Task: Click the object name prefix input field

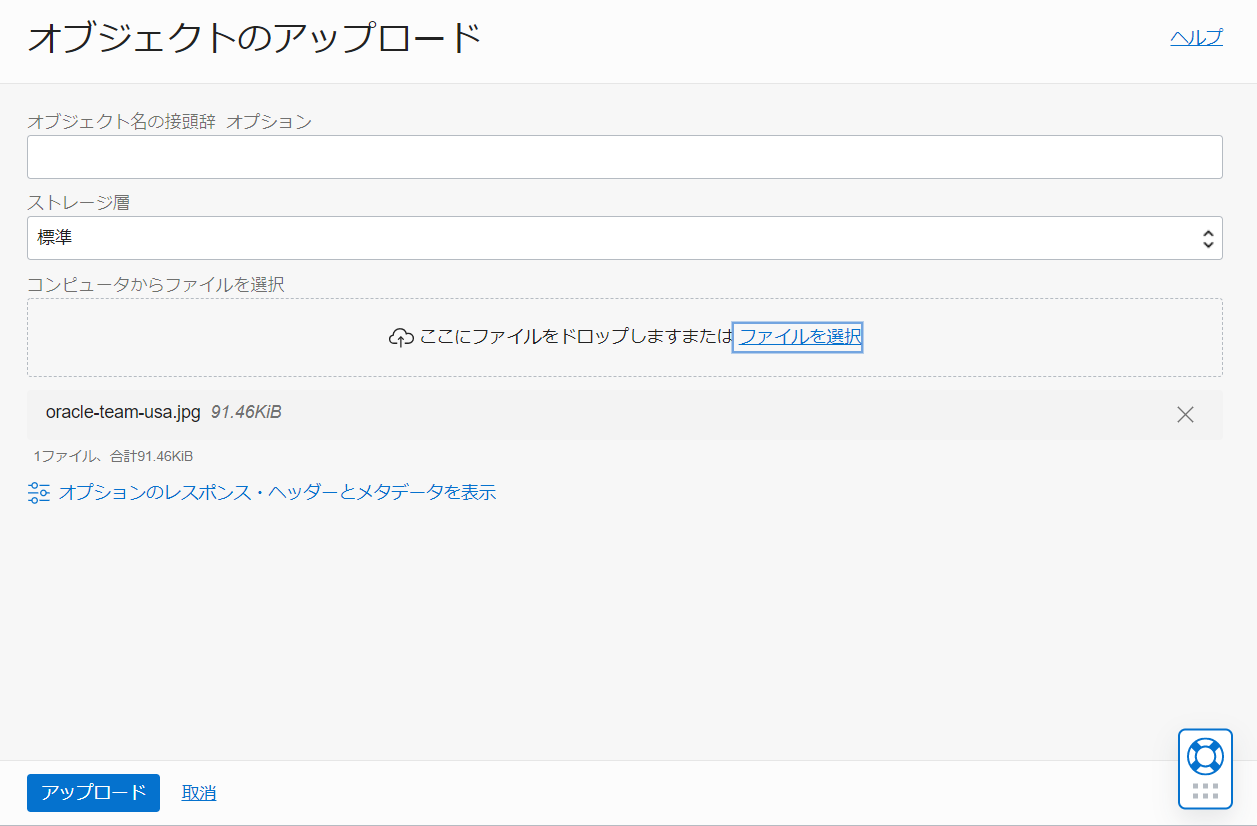Action: [x=624, y=156]
